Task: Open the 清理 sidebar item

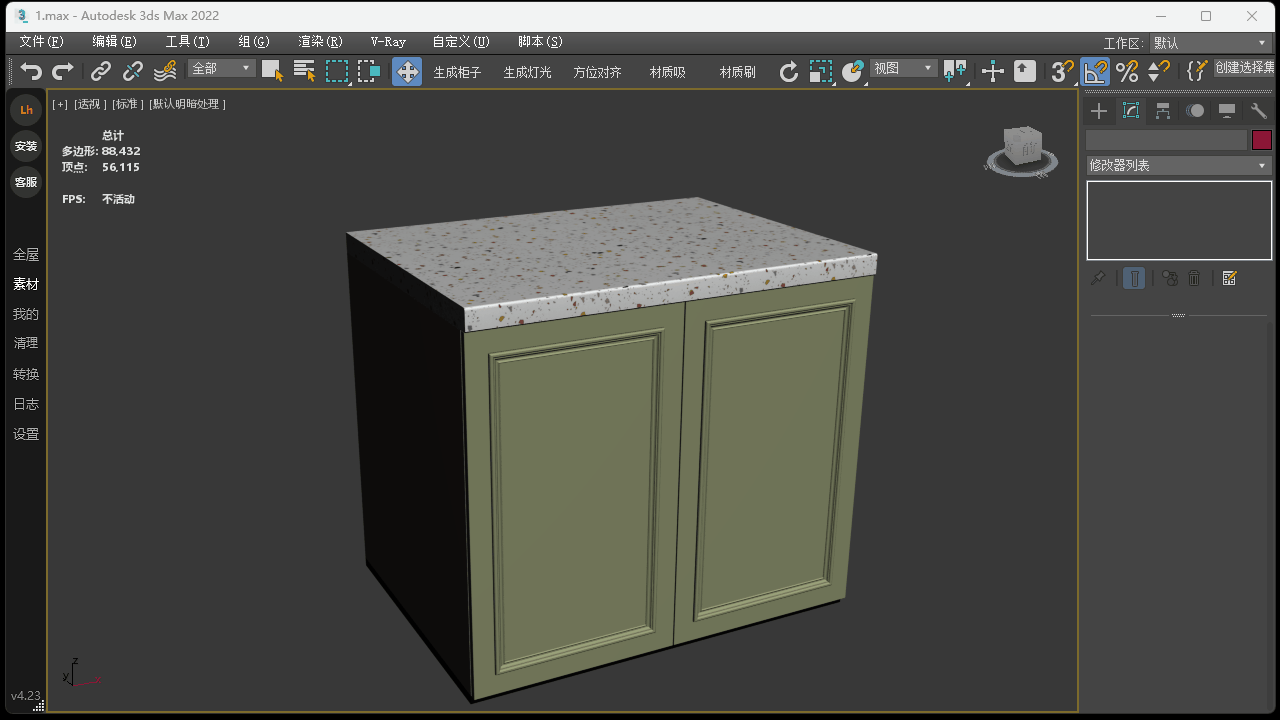Action: pos(26,343)
